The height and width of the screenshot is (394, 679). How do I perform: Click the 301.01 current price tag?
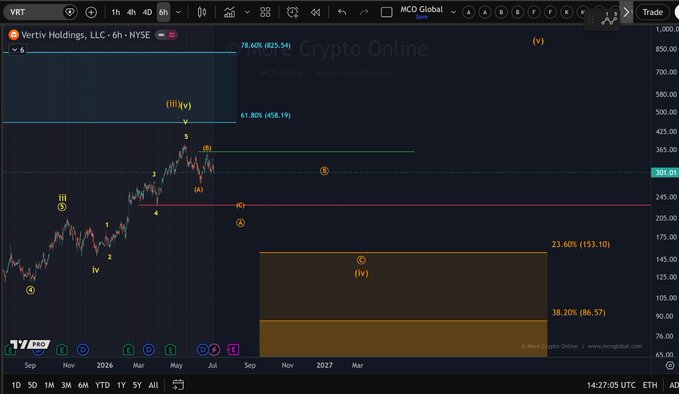[x=665, y=172]
